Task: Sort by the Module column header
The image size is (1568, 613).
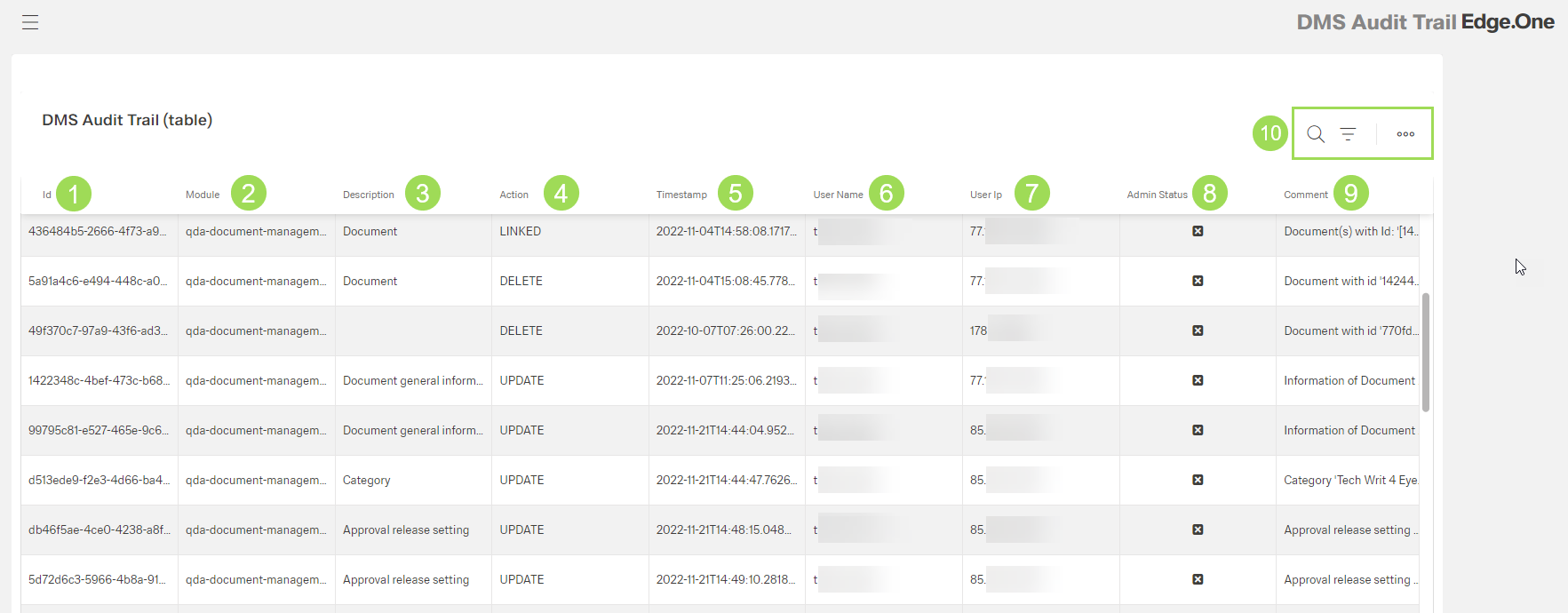Action: (x=203, y=195)
